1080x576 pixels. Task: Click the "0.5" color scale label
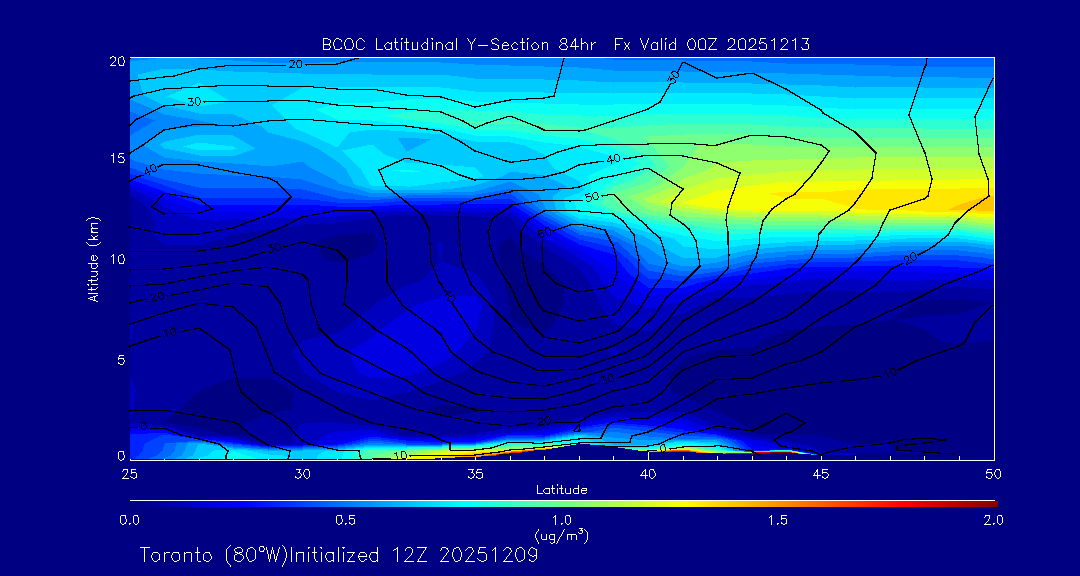pyautogui.click(x=346, y=520)
